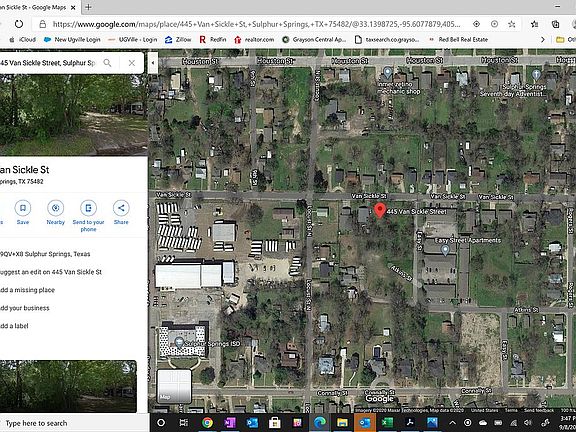
Task: Click the Sulphur Springs Seventh-day Adventist marker
Action: pyautogui.click(x=536, y=75)
